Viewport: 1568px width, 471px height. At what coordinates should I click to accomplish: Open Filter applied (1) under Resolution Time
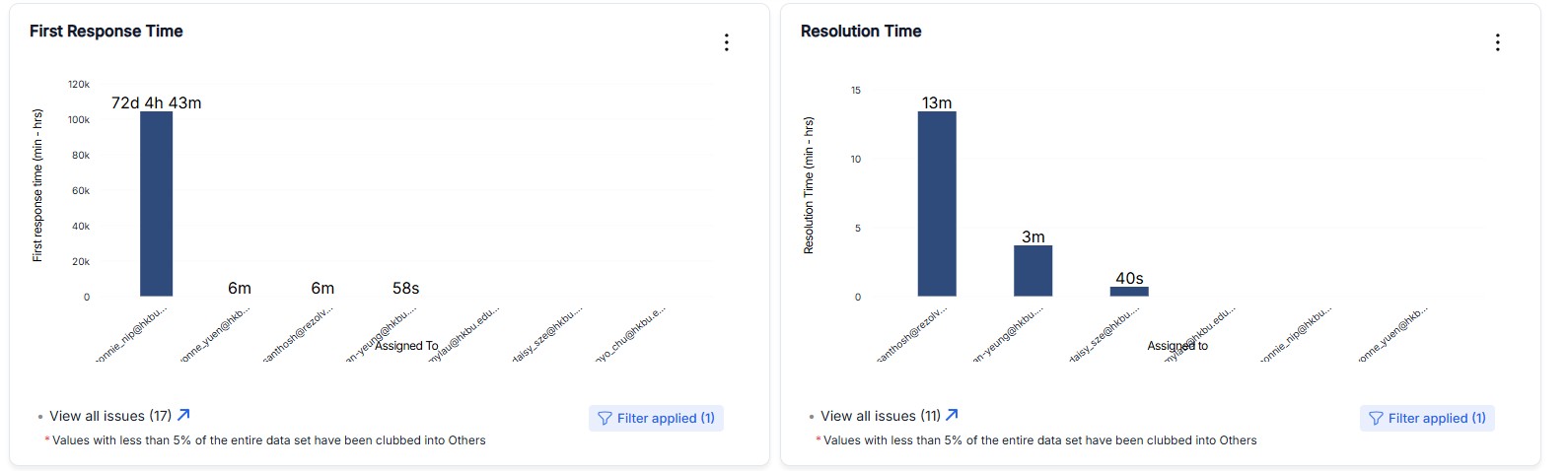point(1427,419)
